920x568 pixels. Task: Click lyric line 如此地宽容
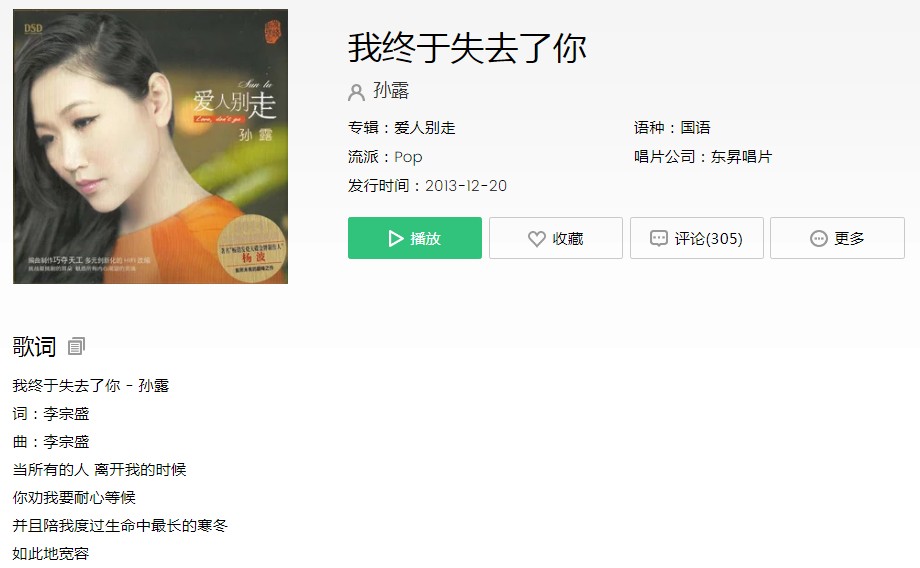(x=50, y=553)
